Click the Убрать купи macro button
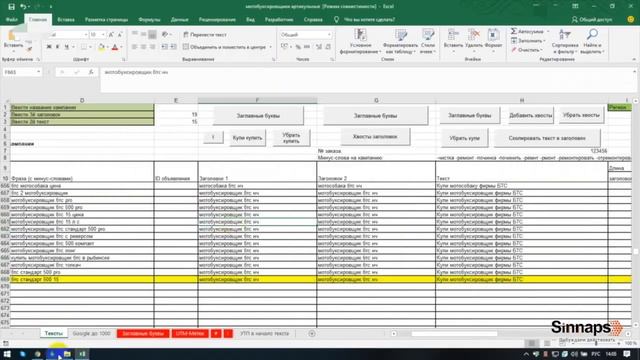This screenshot has height=360, width=640. click(464, 138)
